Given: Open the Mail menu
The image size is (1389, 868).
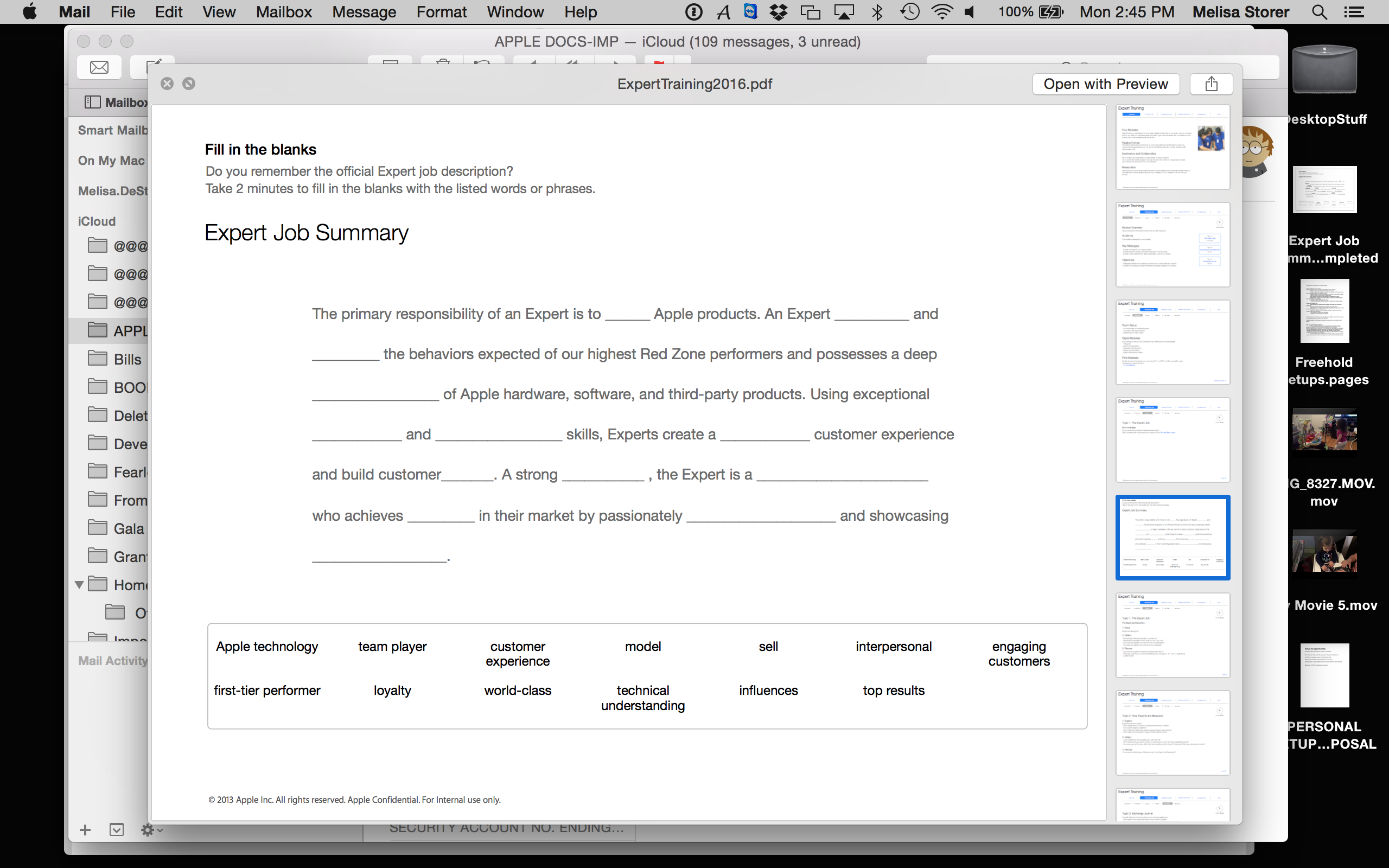Looking at the screenshot, I should point(74,11).
